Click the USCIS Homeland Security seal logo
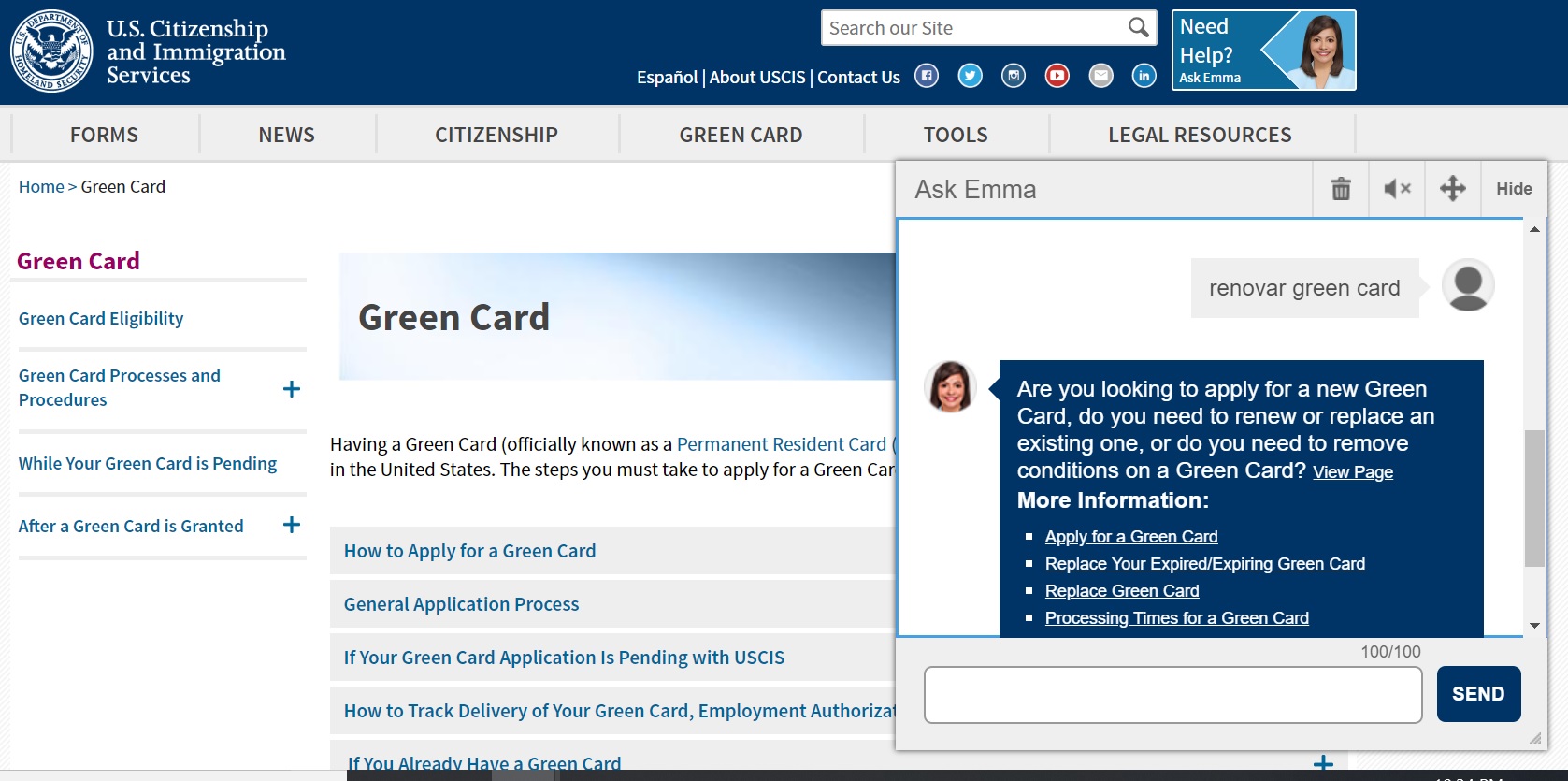The height and width of the screenshot is (781, 1568). [51, 51]
